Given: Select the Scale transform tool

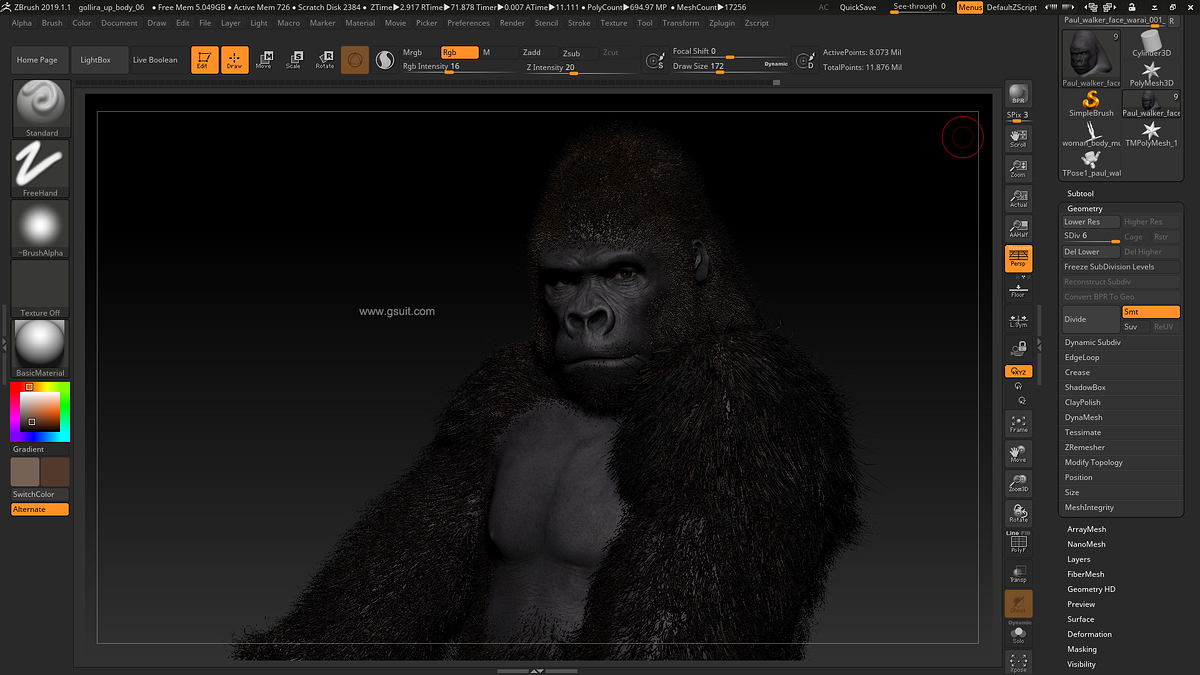Looking at the screenshot, I should (294, 60).
